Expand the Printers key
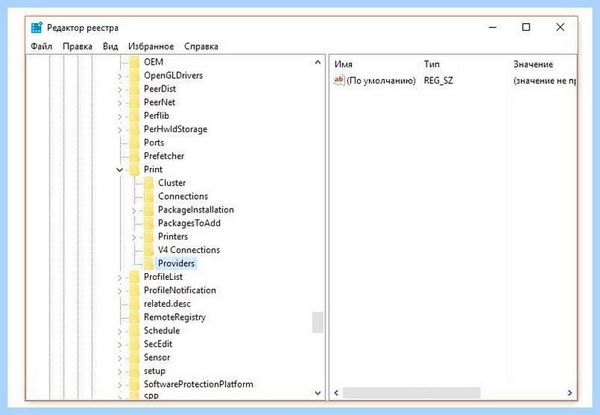 134,237
